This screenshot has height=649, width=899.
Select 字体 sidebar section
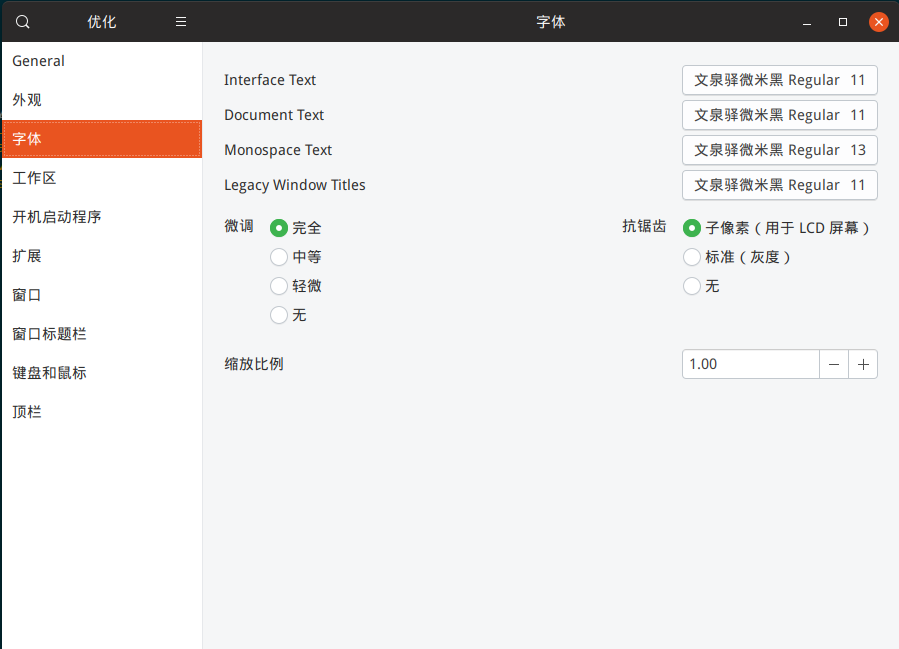pyautogui.click(x=102, y=139)
